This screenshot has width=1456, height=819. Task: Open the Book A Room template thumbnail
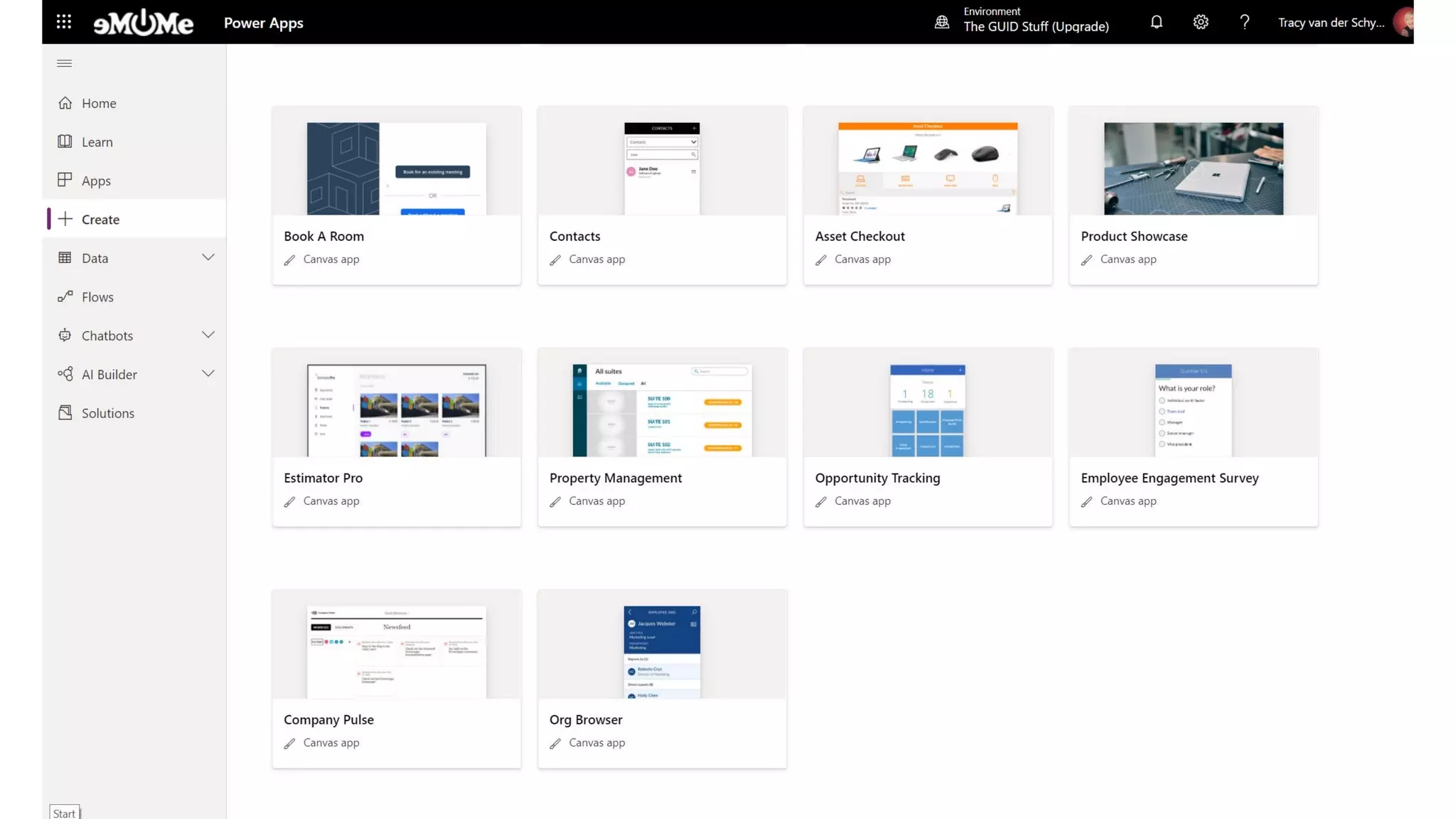click(397, 168)
